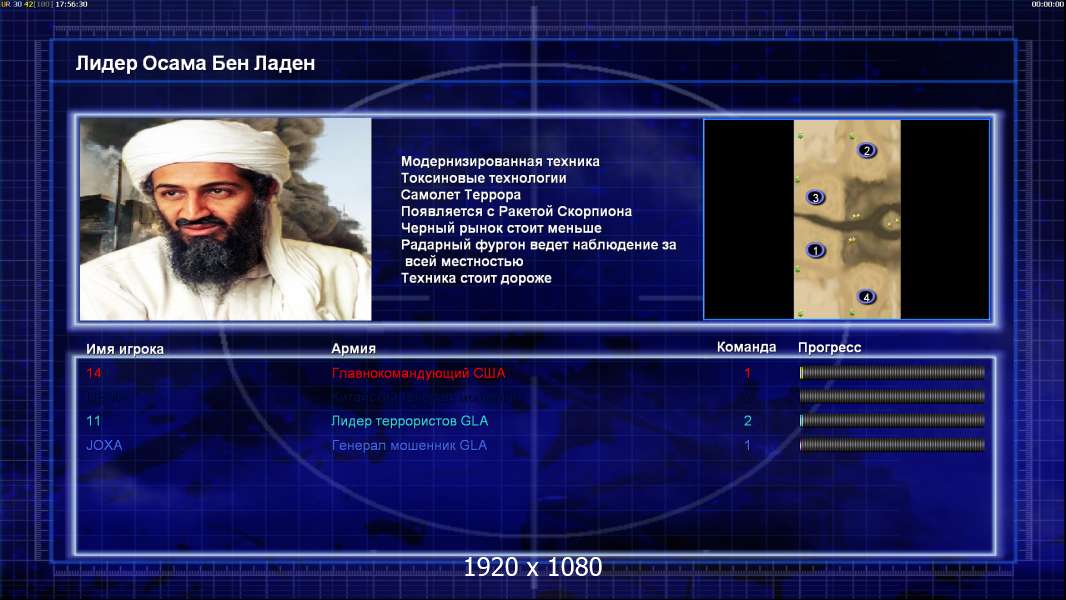Image resolution: width=1066 pixels, height=600 pixels.
Task: Click the title 'Лидер Осама Бен Ладен'
Action: click(x=195, y=63)
